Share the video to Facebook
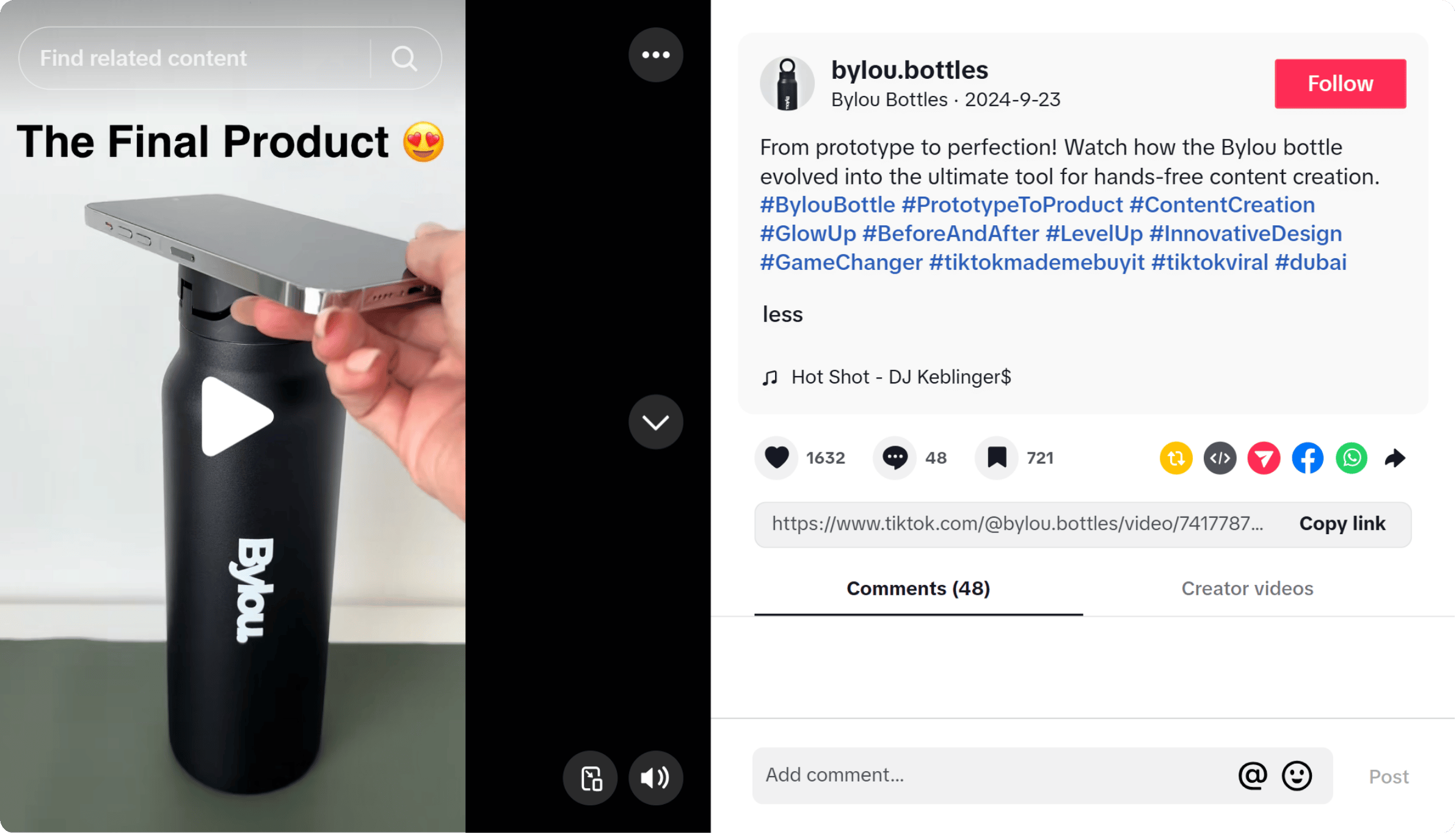The image size is (1456, 834). pyautogui.click(x=1308, y=458)
